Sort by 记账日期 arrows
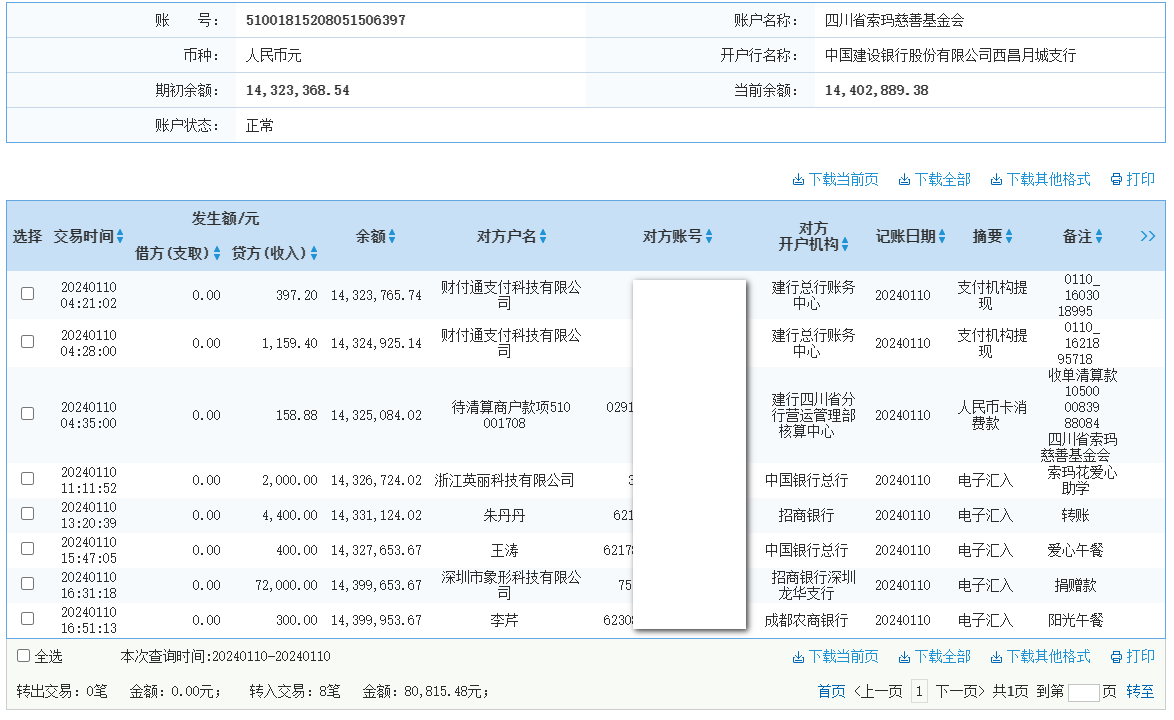Viewport: 1174px width, 720px height. coord(942,237)
